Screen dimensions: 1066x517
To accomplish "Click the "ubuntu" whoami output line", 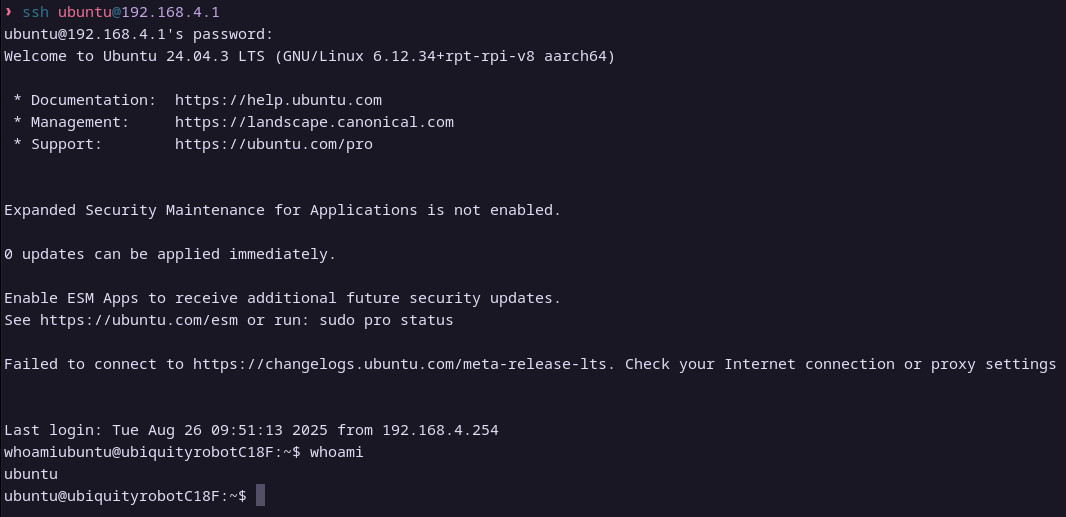I will tap(31, 474).
